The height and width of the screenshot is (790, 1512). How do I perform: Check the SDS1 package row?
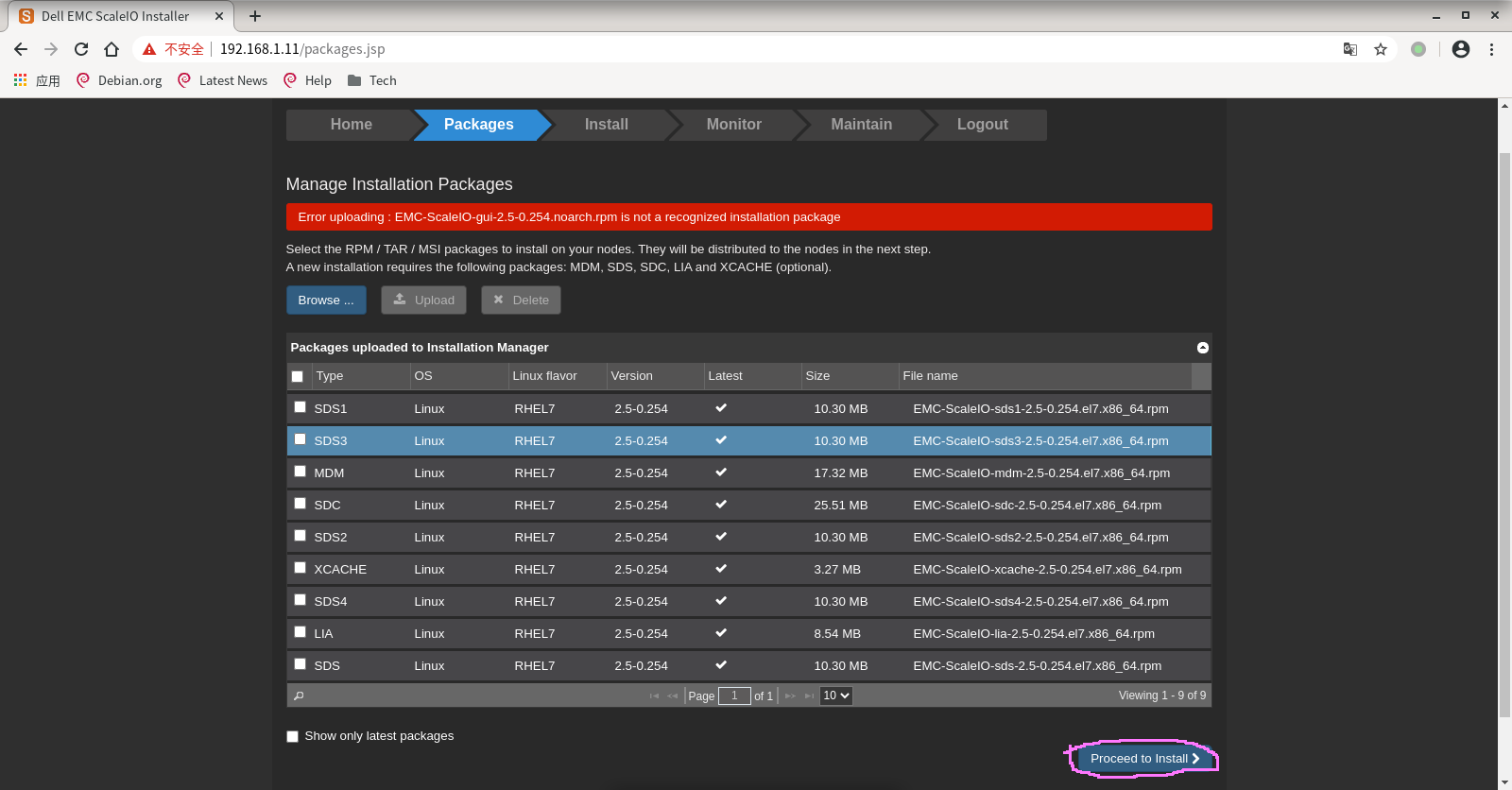(x=300, y=407)
